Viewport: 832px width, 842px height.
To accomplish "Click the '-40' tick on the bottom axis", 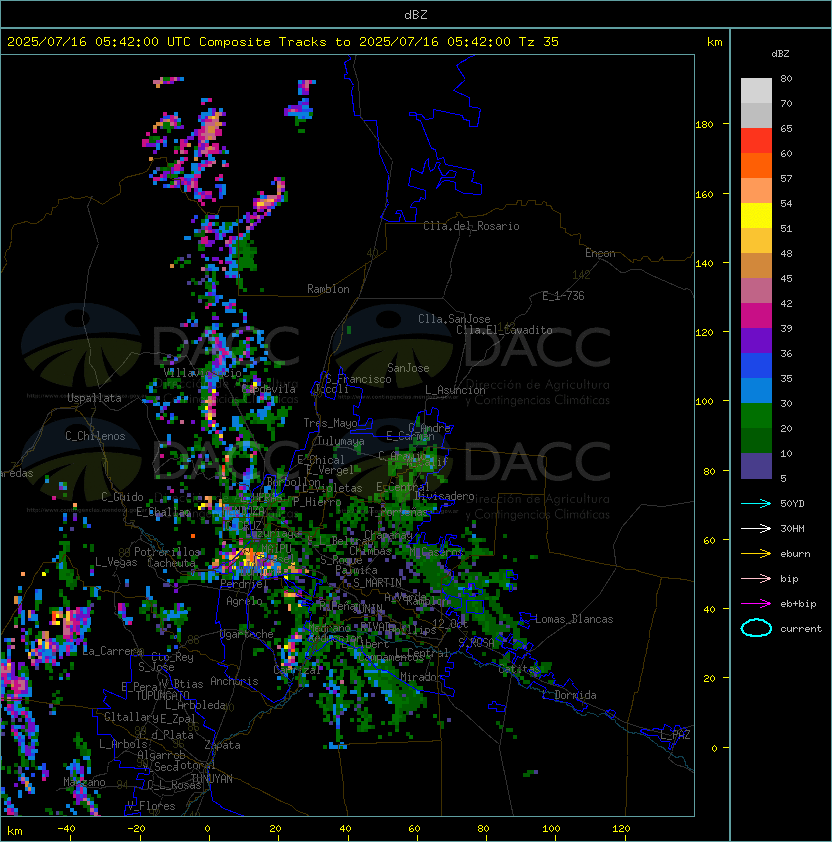I will (66, 829).
